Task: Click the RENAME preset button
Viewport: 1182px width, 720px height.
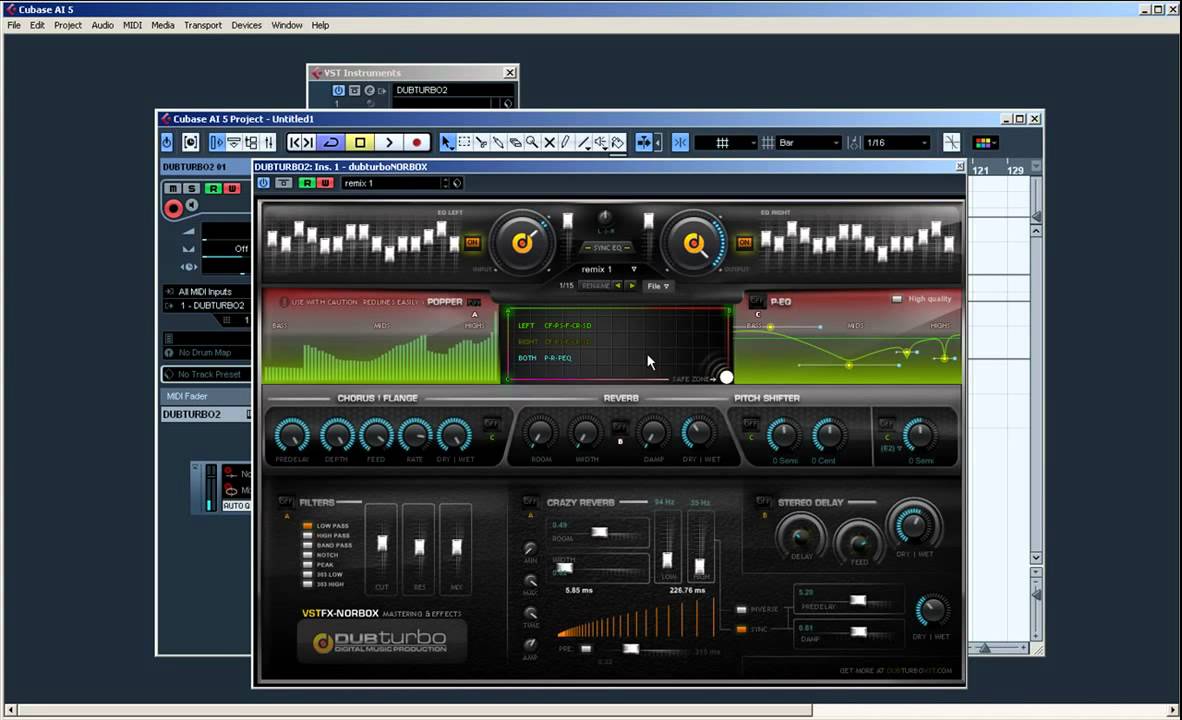Action: [x=596, y=286]
